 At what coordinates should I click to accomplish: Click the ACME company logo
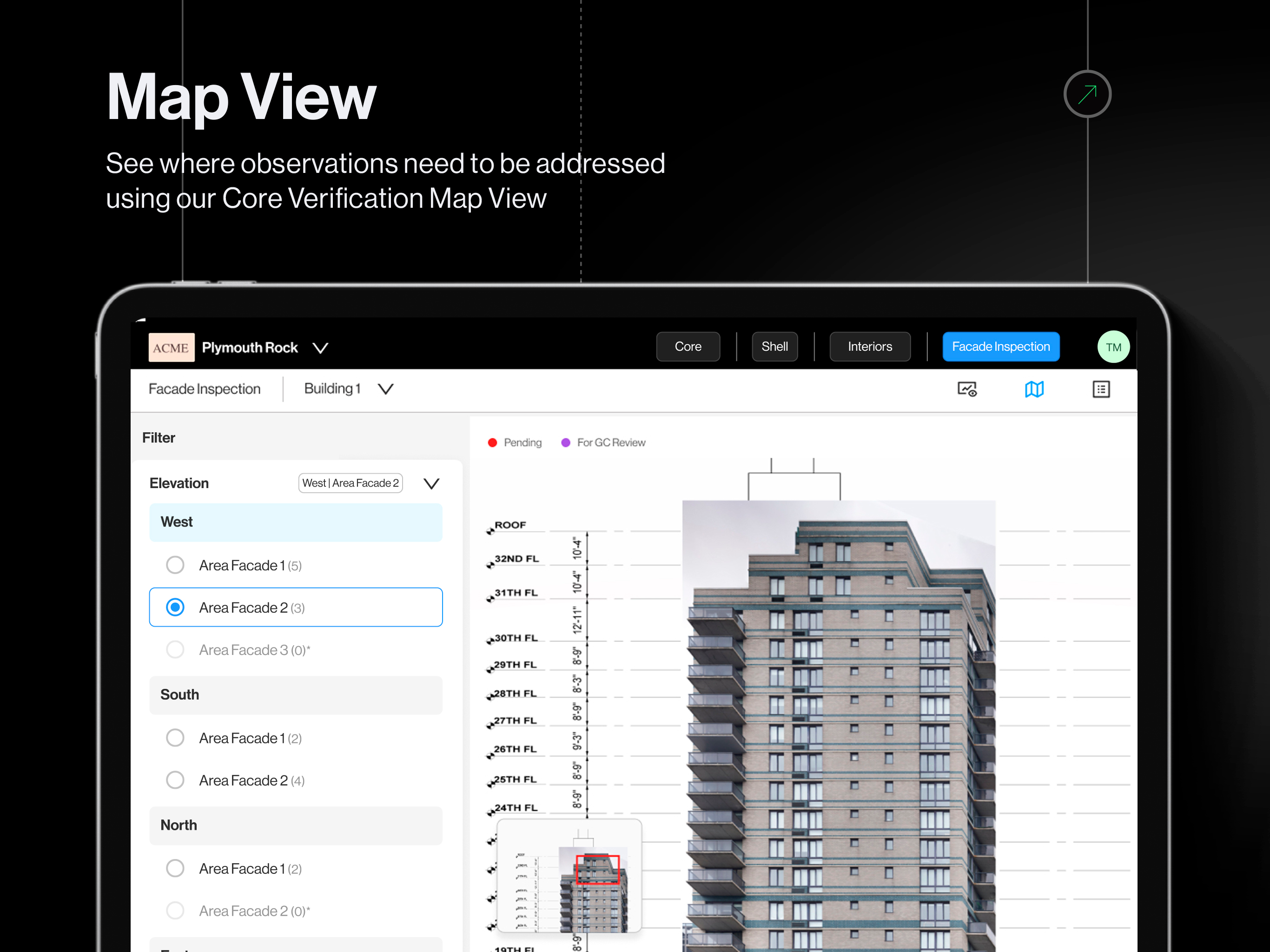point(171,347)
